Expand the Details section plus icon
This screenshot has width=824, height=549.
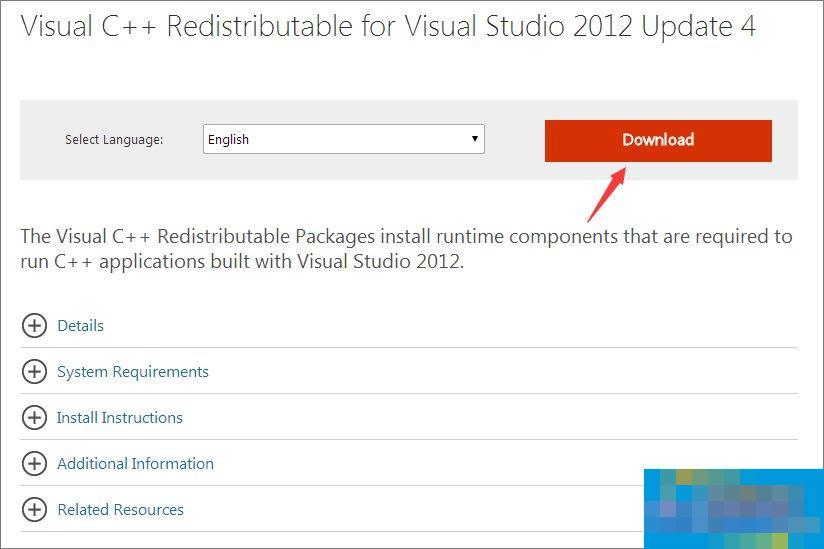34,326
